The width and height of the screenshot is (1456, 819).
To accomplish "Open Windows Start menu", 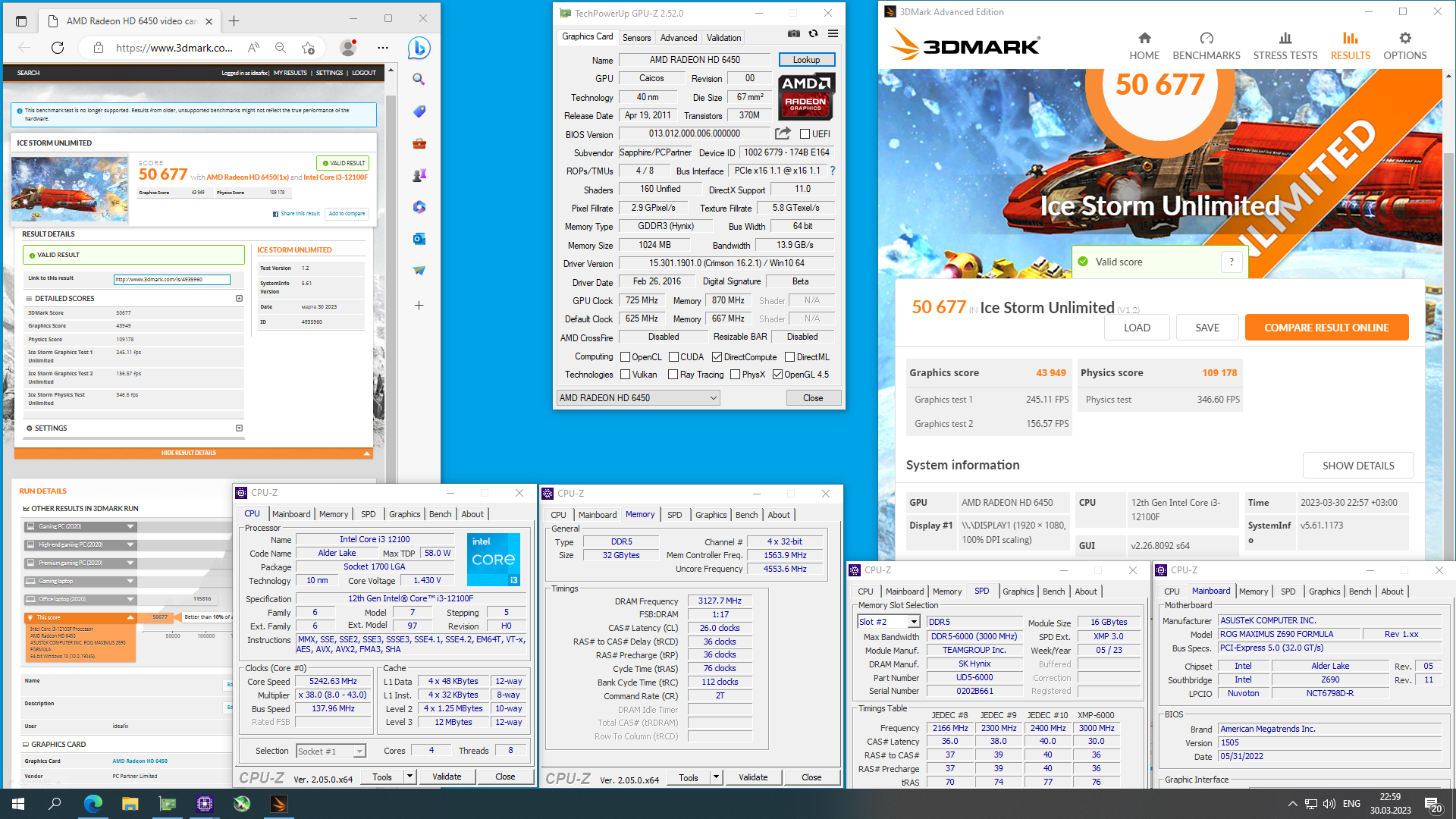I will 18,803.
